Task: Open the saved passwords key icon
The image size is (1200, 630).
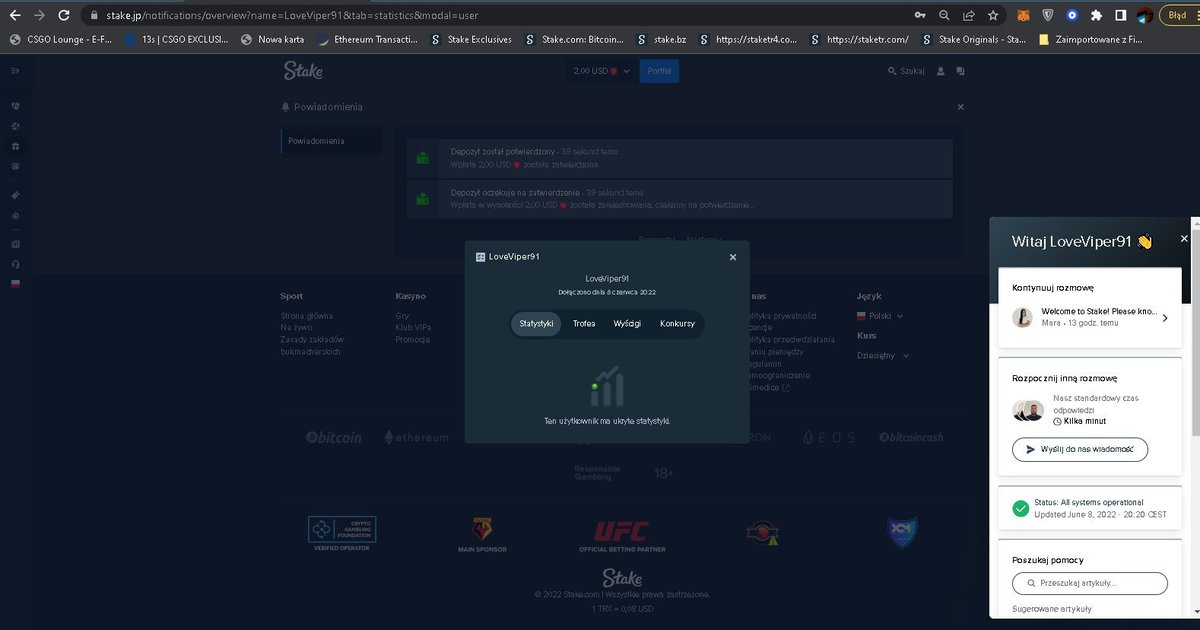Action: (920, 16)
